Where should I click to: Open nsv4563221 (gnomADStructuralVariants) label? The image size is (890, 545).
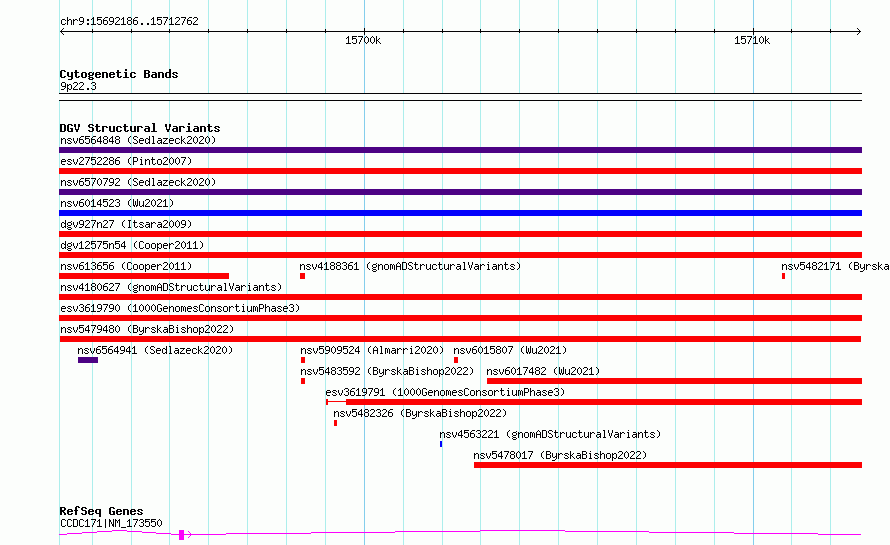(x=550, y=434)
